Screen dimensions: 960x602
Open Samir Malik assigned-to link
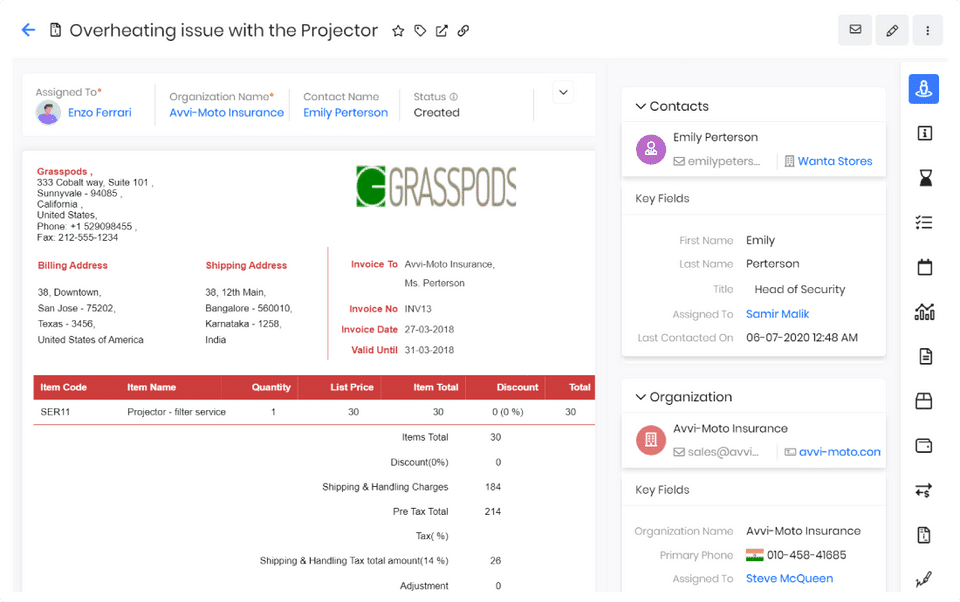[778, 314]
